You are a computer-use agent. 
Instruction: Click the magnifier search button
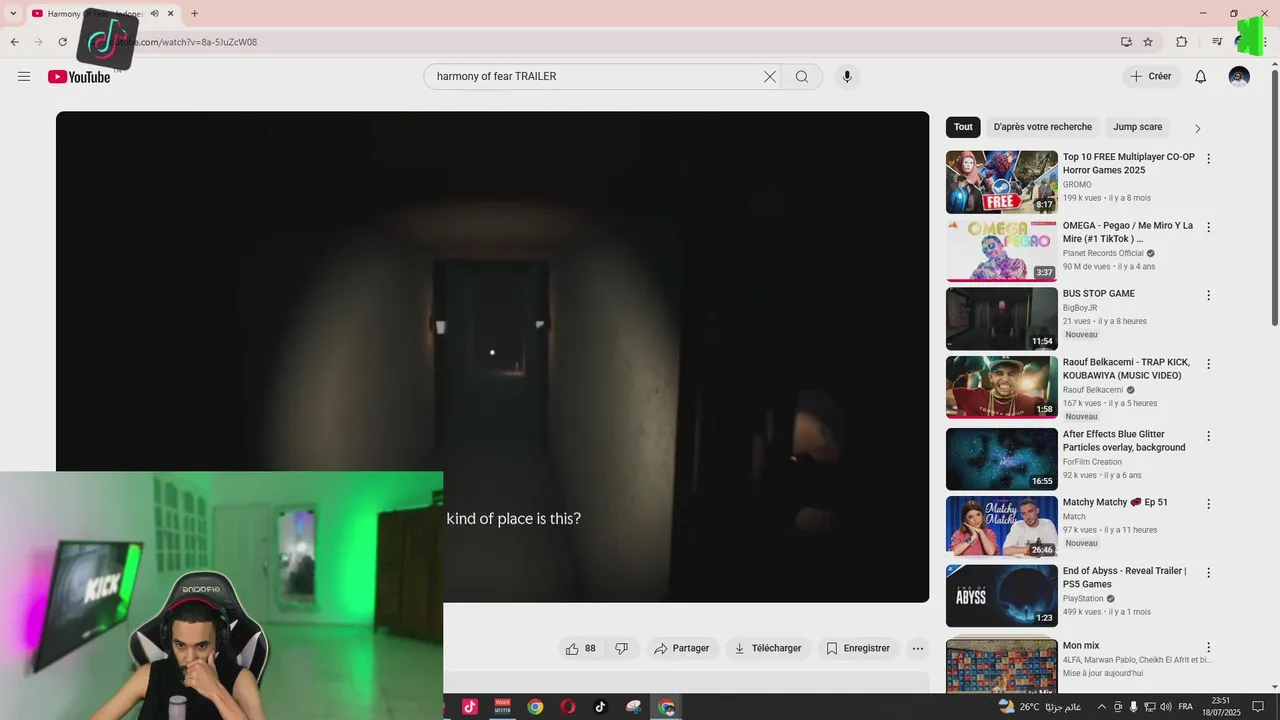(x=802, y=77)
